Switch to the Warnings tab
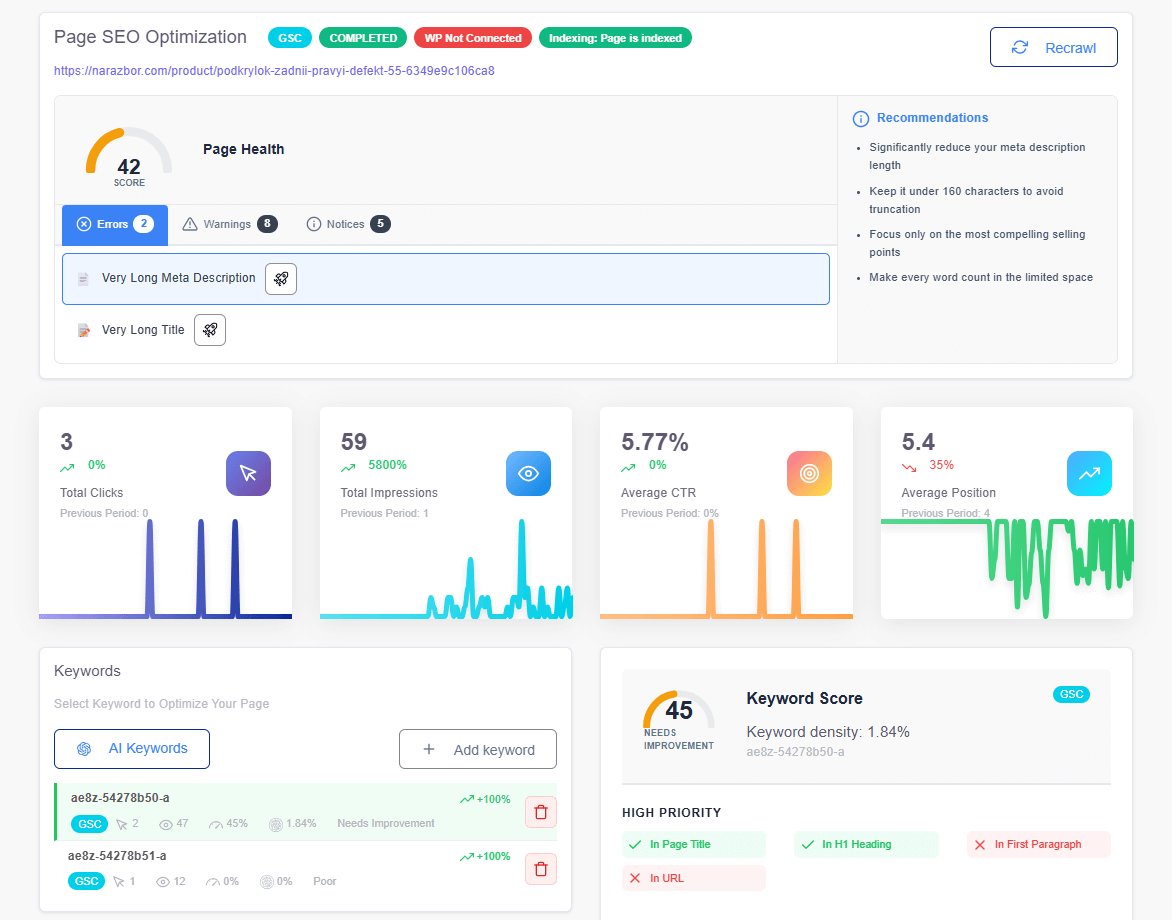Screen dimensions: 1172x920 [228, 224]
